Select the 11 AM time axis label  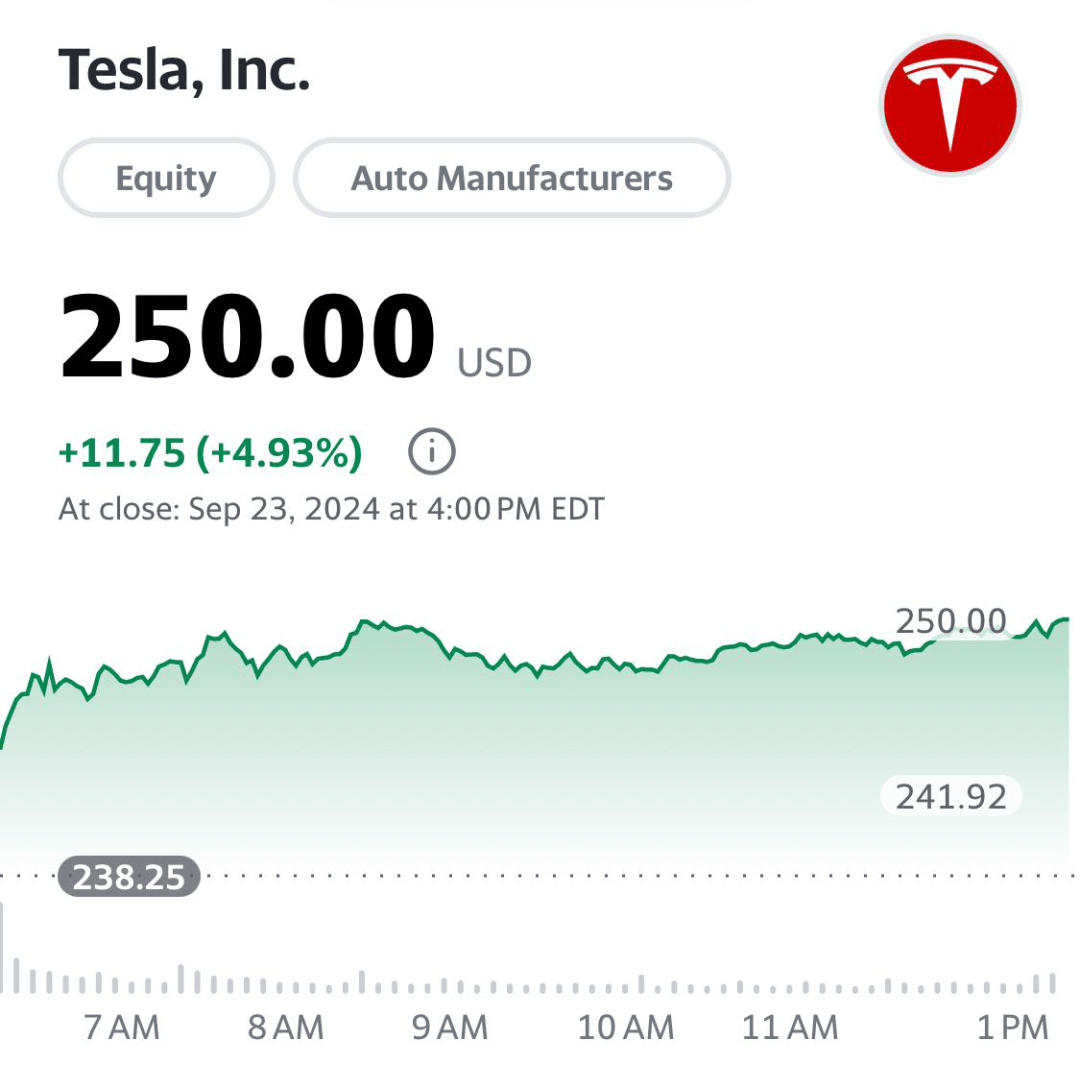[x=790, y=1027]
